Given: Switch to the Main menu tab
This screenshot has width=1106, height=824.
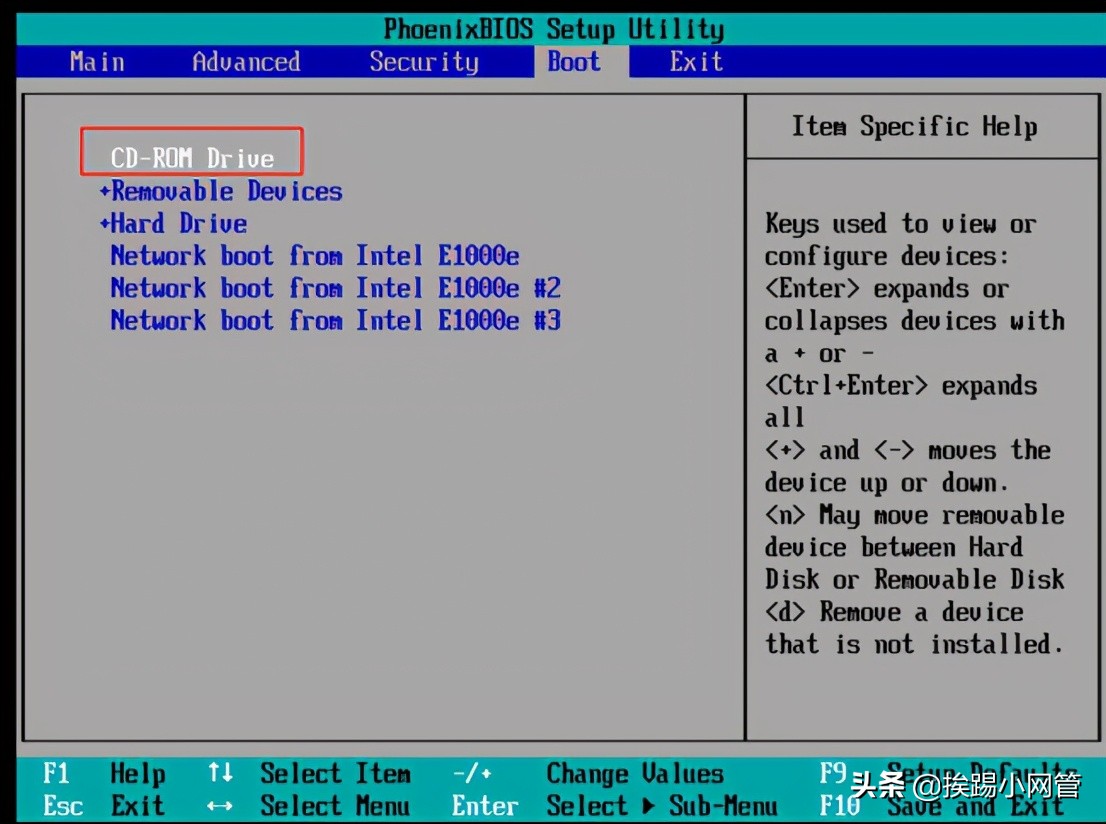Looking at the screenshot, I should [x=96, y=61].
